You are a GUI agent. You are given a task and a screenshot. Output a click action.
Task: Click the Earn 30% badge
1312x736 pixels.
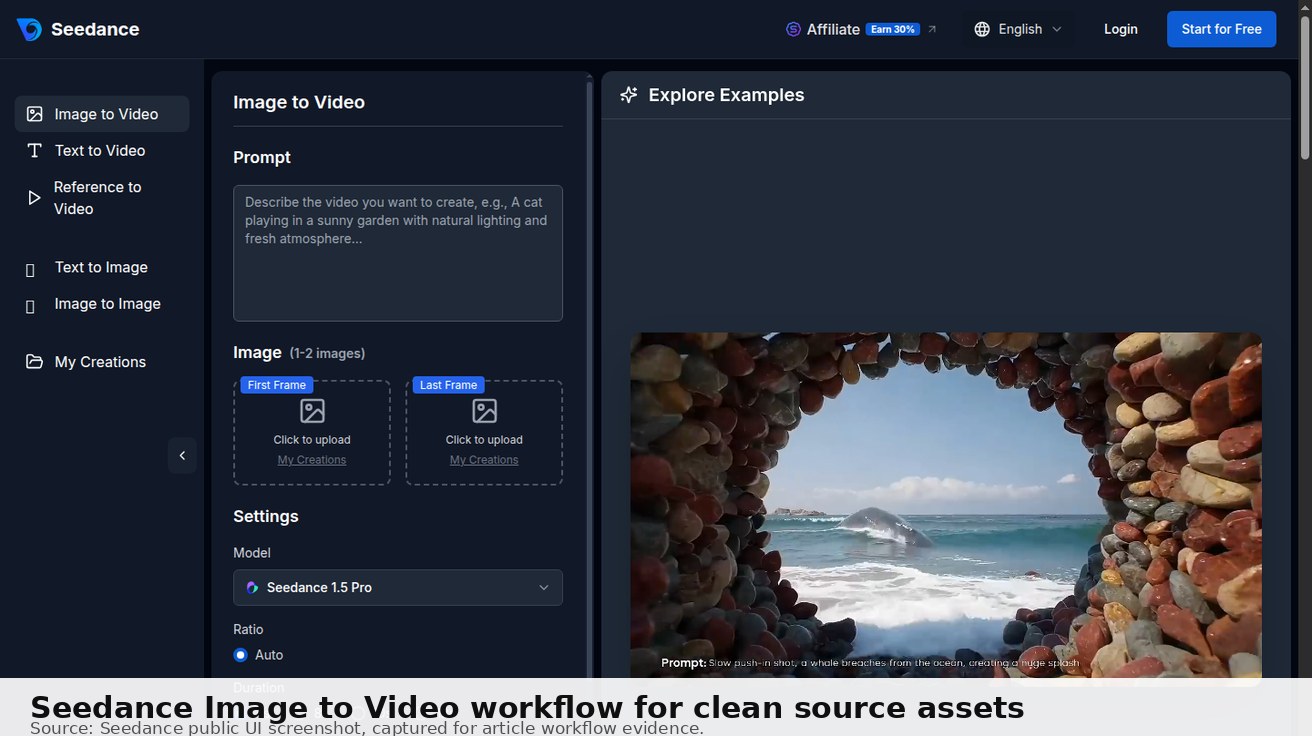coord(892,29)
